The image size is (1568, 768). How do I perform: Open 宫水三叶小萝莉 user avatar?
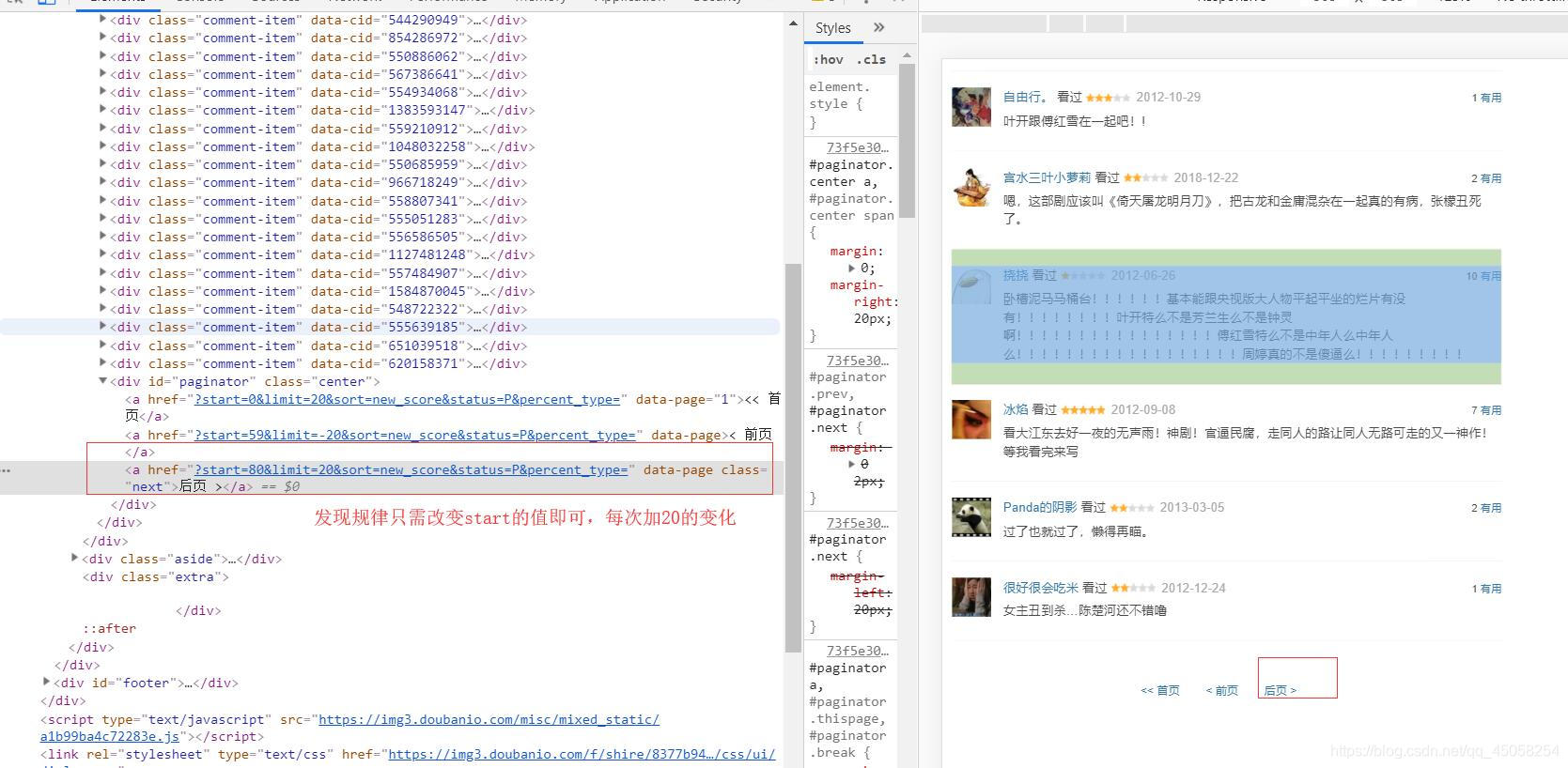click(x=971, y=188)
